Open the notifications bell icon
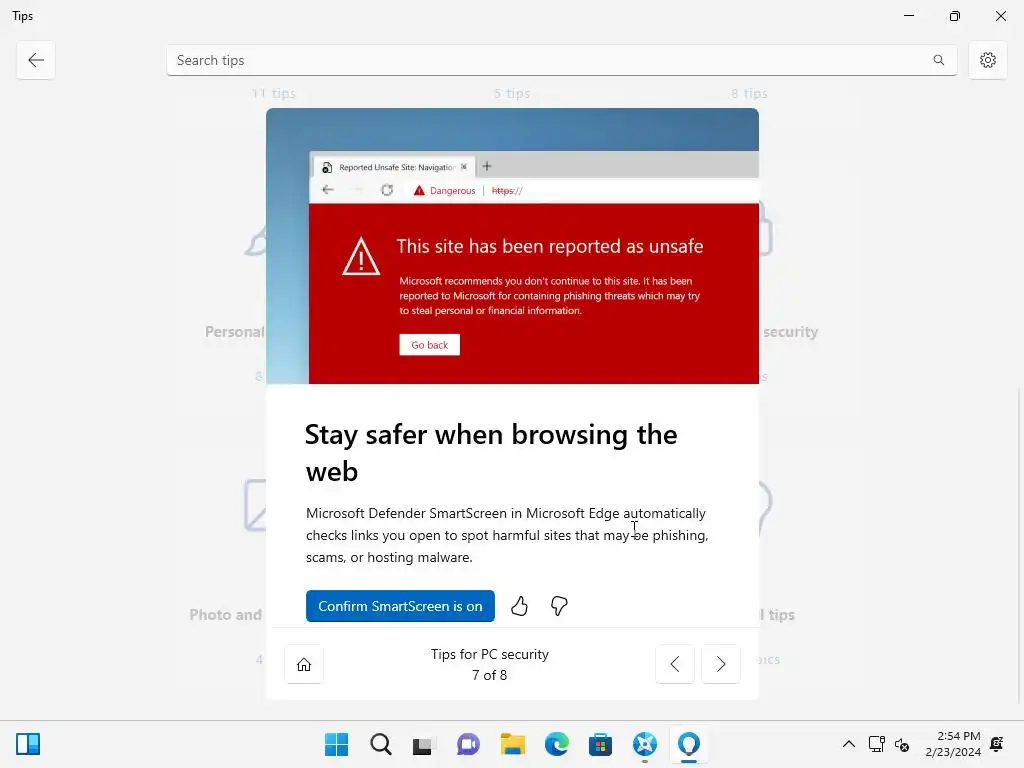1024x768 pixels. 997,744
